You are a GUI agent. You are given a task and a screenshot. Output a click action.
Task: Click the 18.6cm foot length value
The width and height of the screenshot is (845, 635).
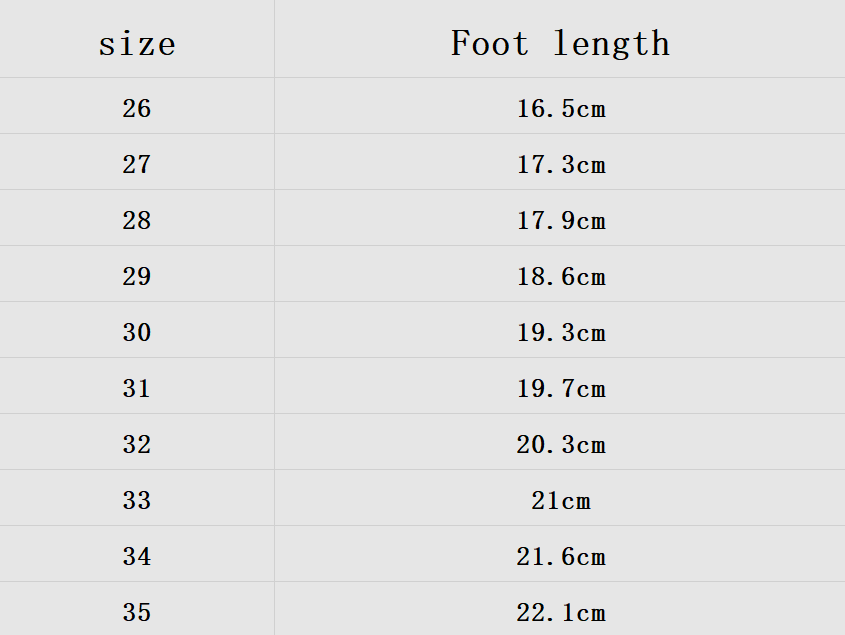(560, 276)
